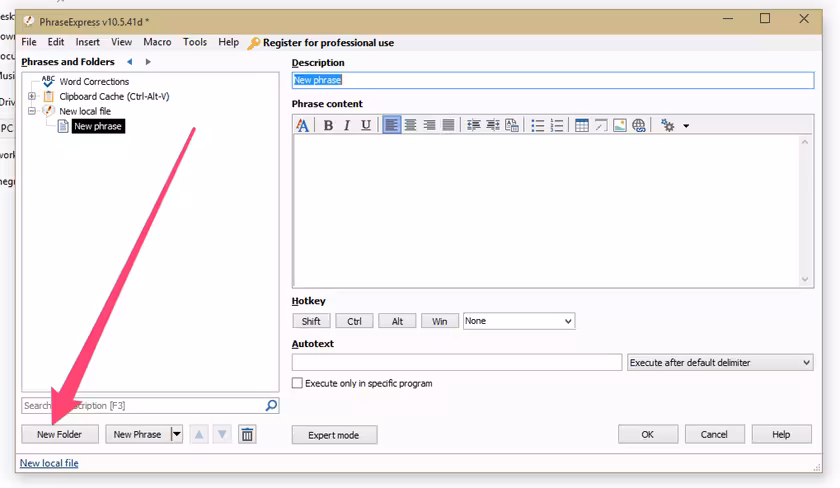Expand the Clipboard Cache node

pyautogui.click(x=32, y=96)
